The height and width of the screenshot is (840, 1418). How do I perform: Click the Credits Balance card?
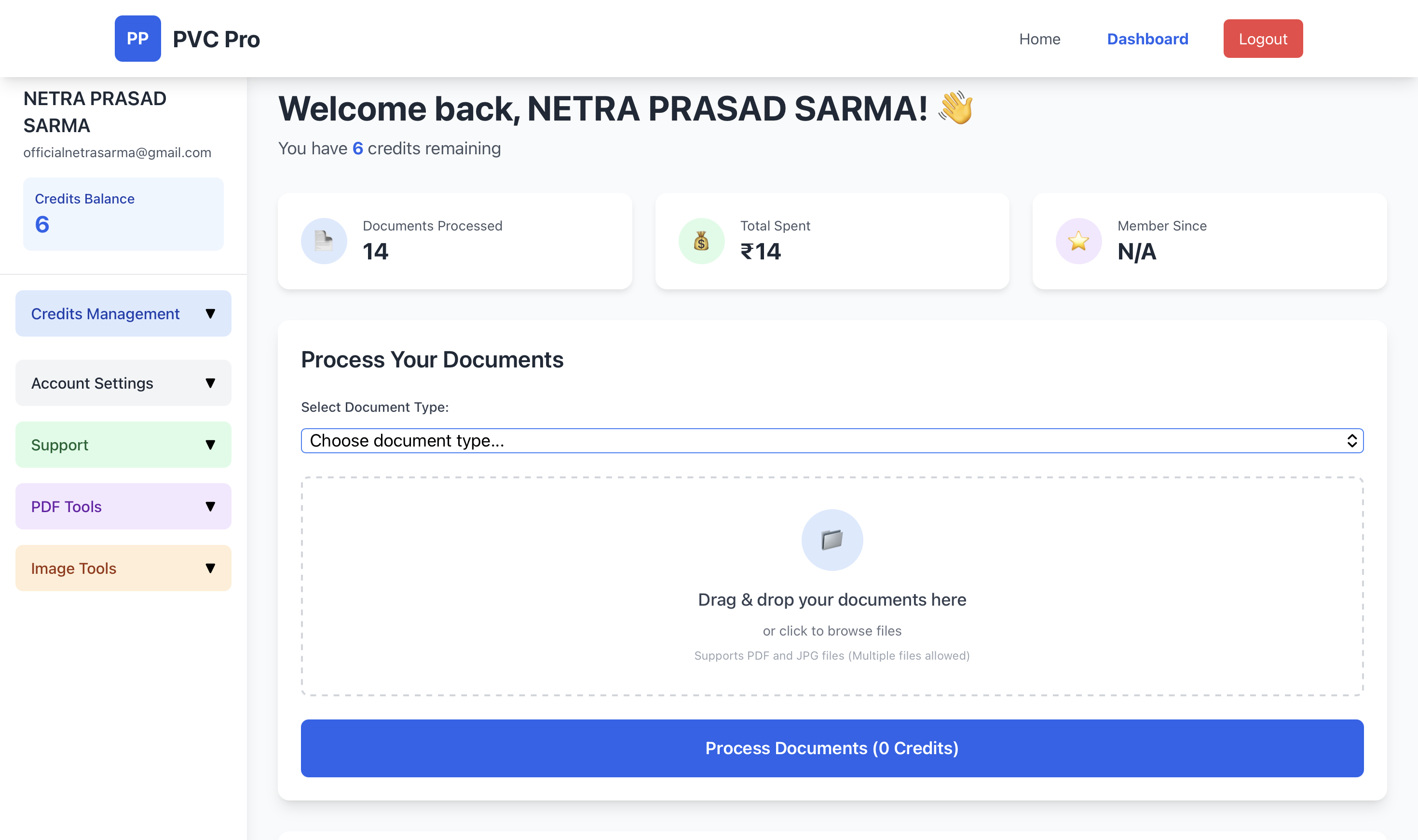point(123,214)
